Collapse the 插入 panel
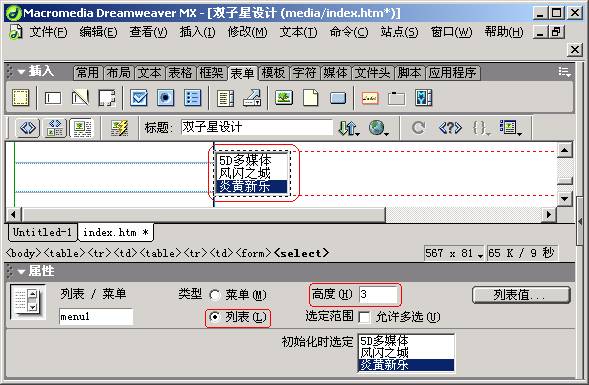Image resolution: width=589 pixels, height=385 pixels. tap(21, 71)
